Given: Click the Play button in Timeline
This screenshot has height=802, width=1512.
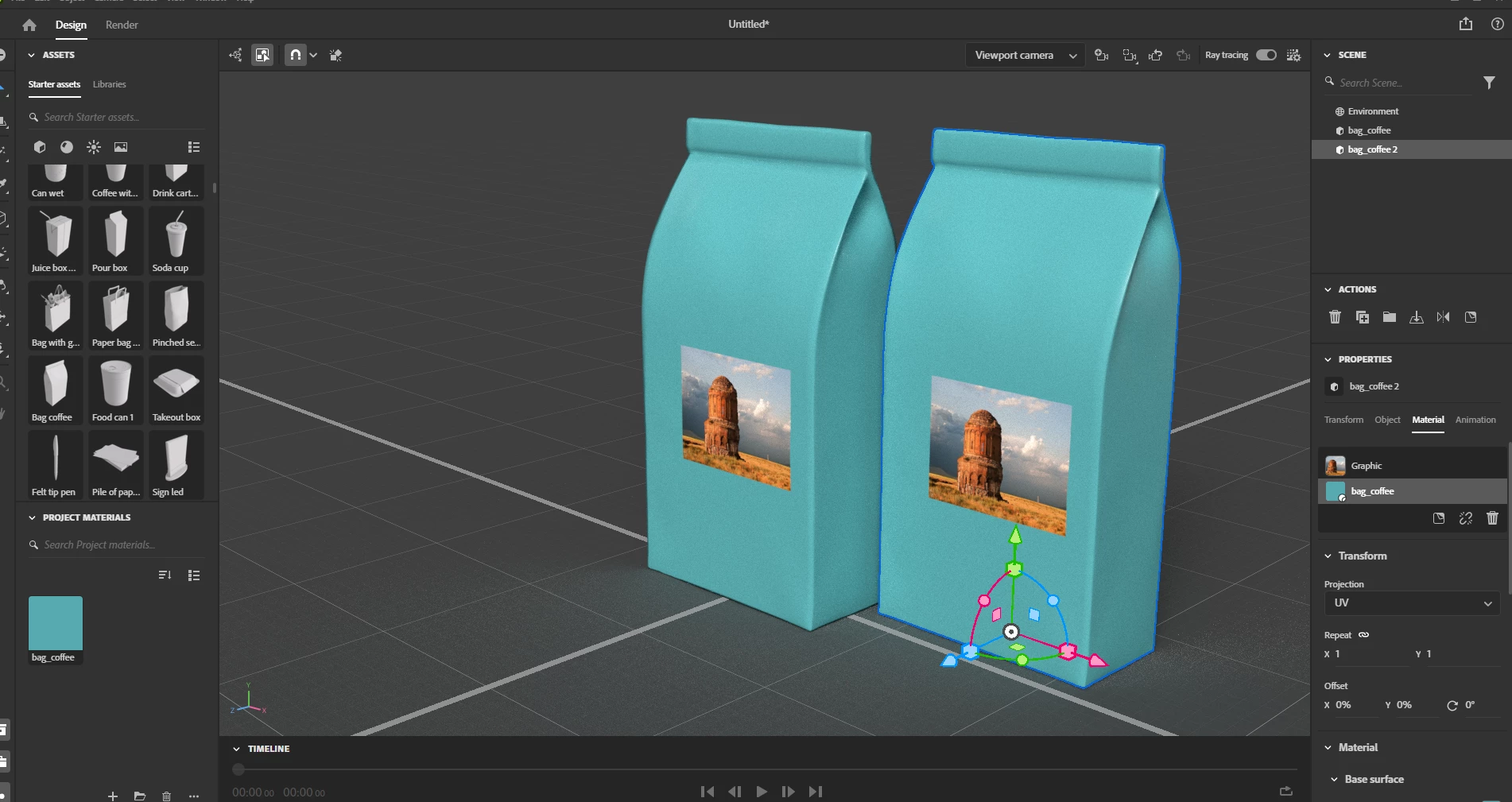Looking at the screenshot, I should pos(762,792).
